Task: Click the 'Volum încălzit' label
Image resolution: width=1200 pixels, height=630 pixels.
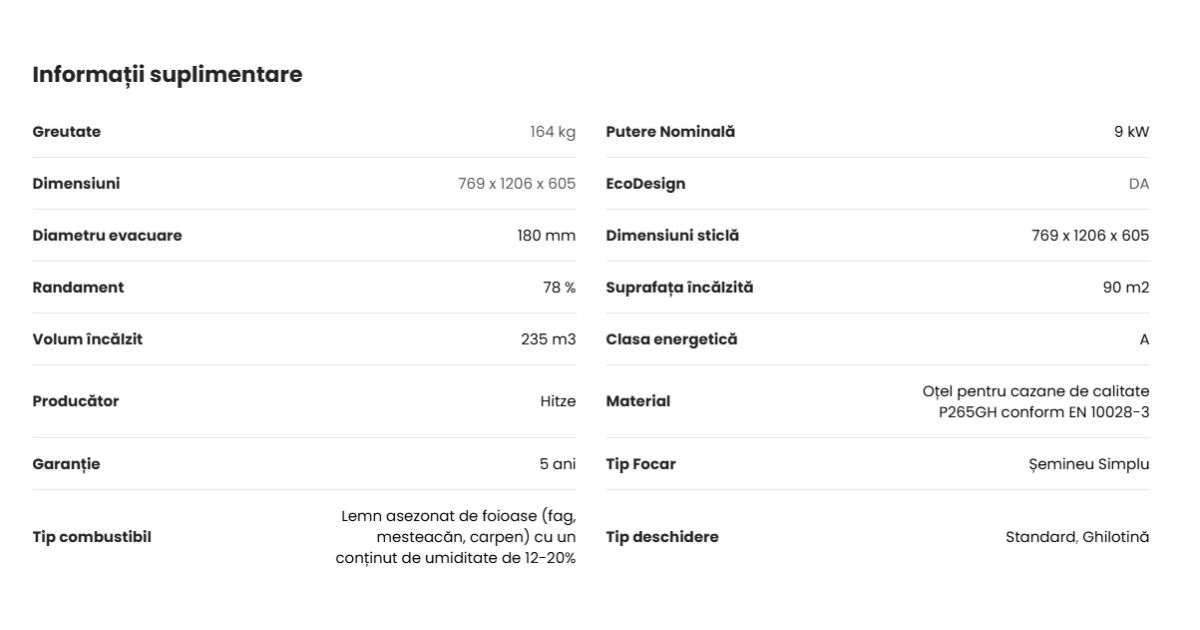Action: click(x=87, y=340)
